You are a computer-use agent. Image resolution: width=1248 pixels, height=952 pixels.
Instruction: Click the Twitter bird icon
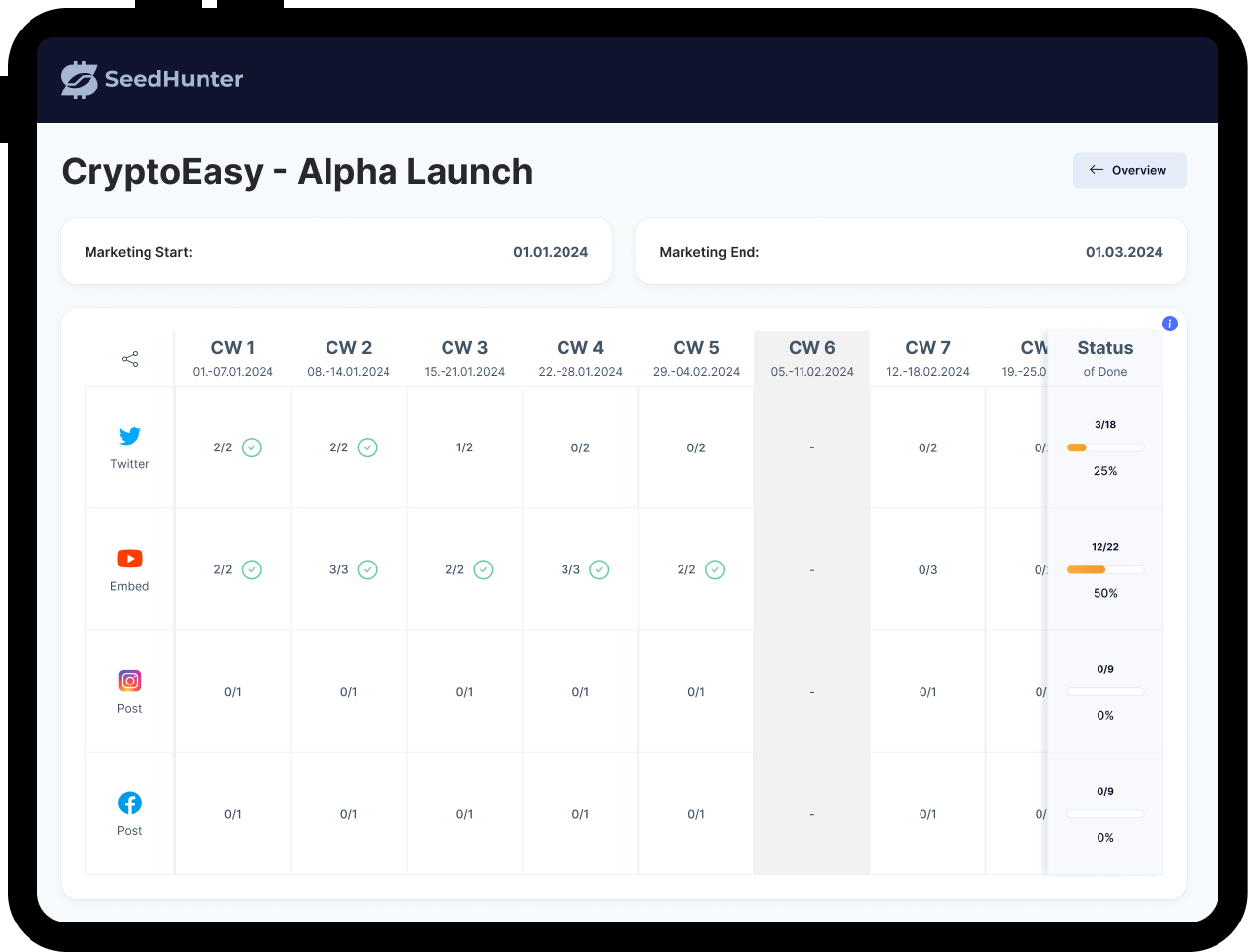point(130,436)
